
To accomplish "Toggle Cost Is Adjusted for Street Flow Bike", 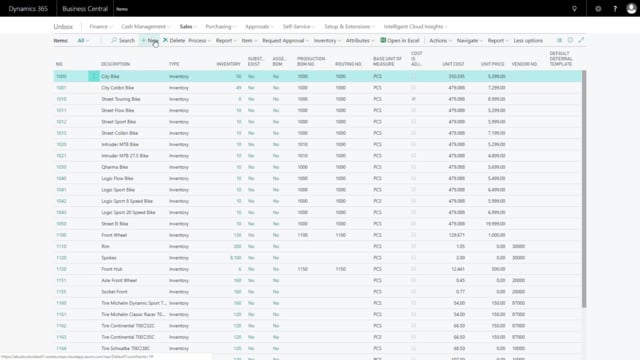I will [x=413, y=111].
